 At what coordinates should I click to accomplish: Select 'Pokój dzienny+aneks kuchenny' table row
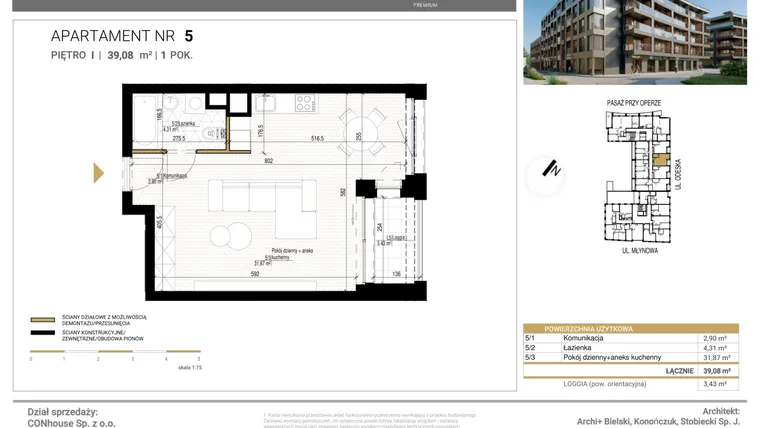point(612,358)
